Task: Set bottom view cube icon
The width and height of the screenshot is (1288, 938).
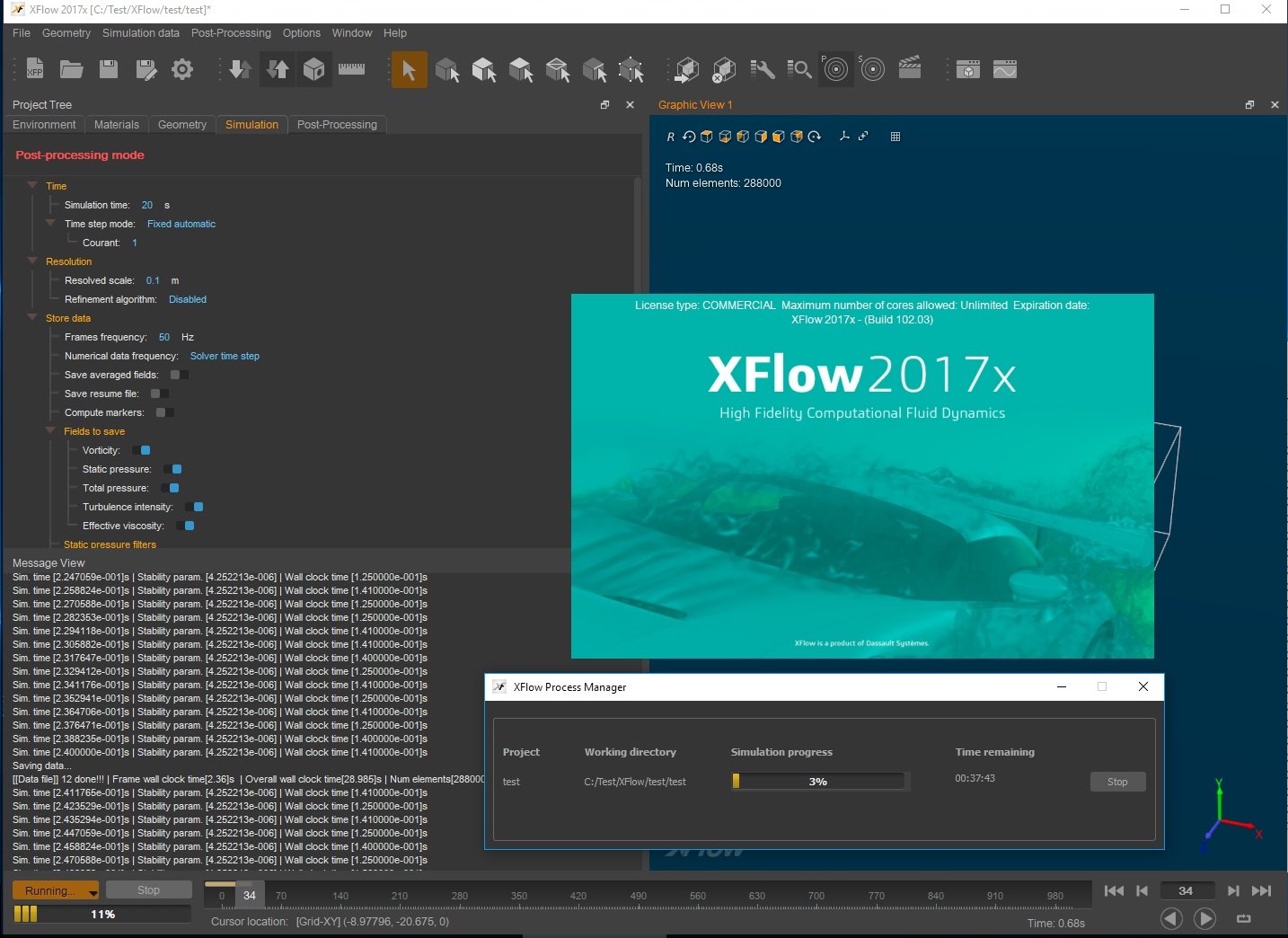Action: pos(725,137)
